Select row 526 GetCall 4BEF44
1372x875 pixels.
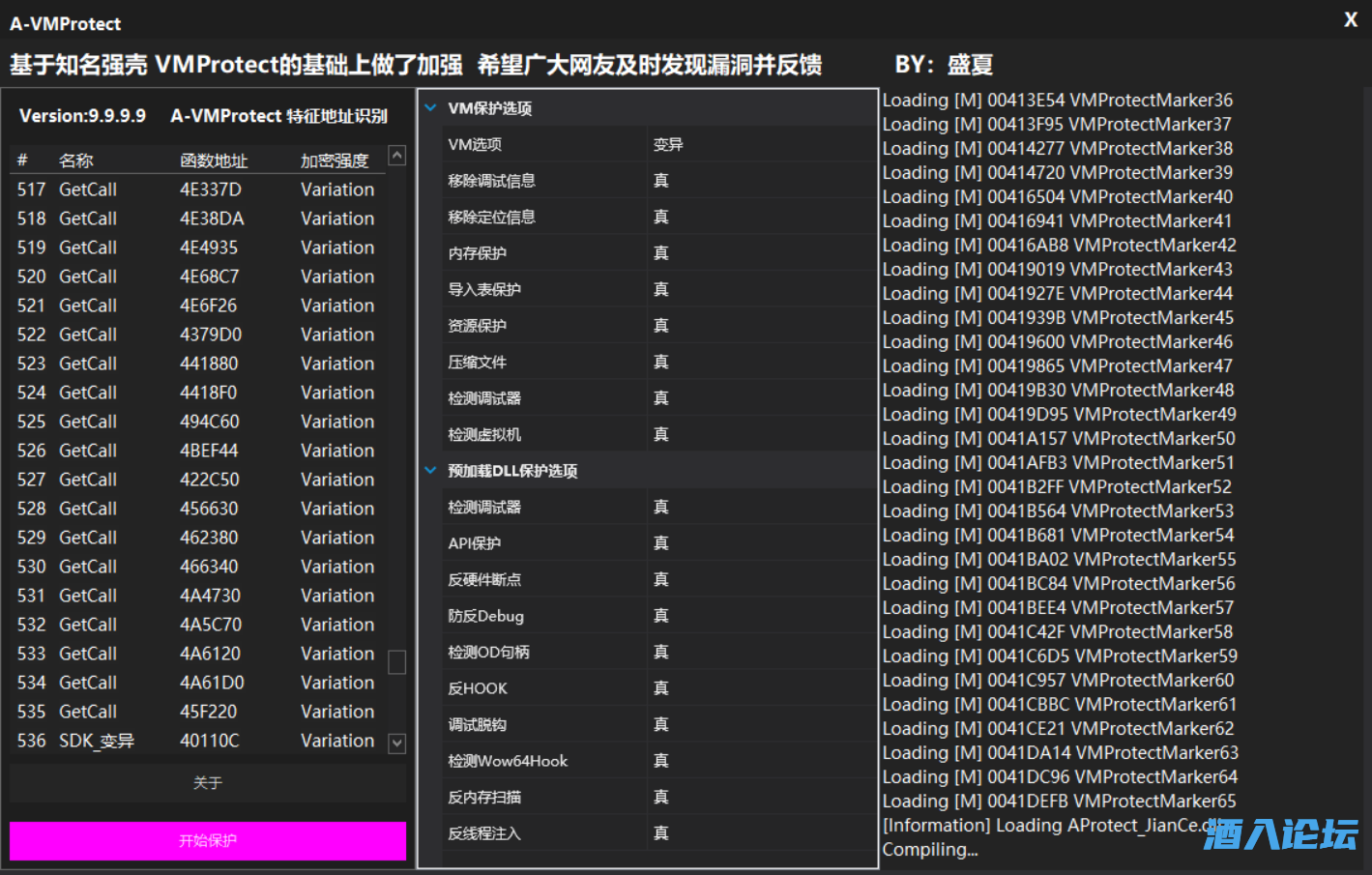pyautogui.click(x=197, y=451)
